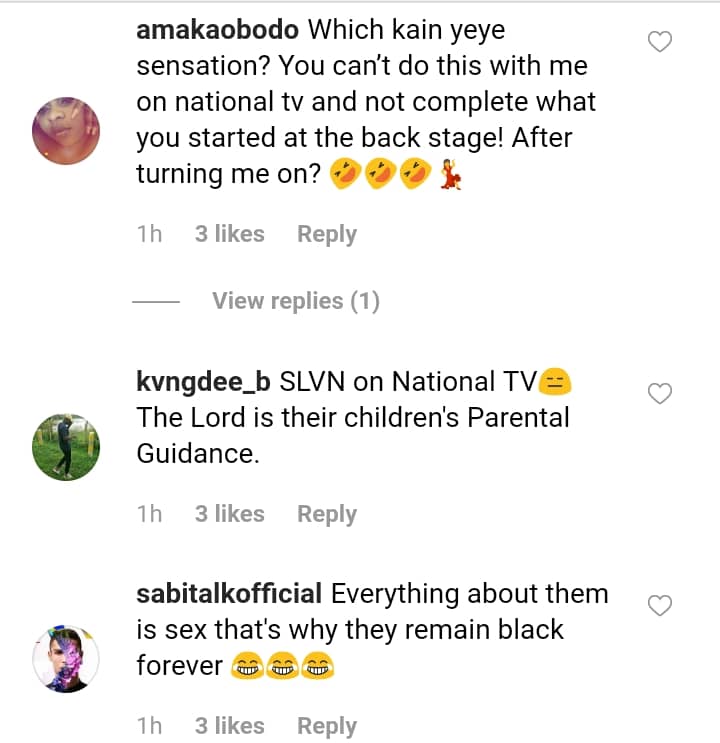Open amakaobodo's profile picture
Image resolution: width=720 pixels, height=743 pixels.
point(66,131)
